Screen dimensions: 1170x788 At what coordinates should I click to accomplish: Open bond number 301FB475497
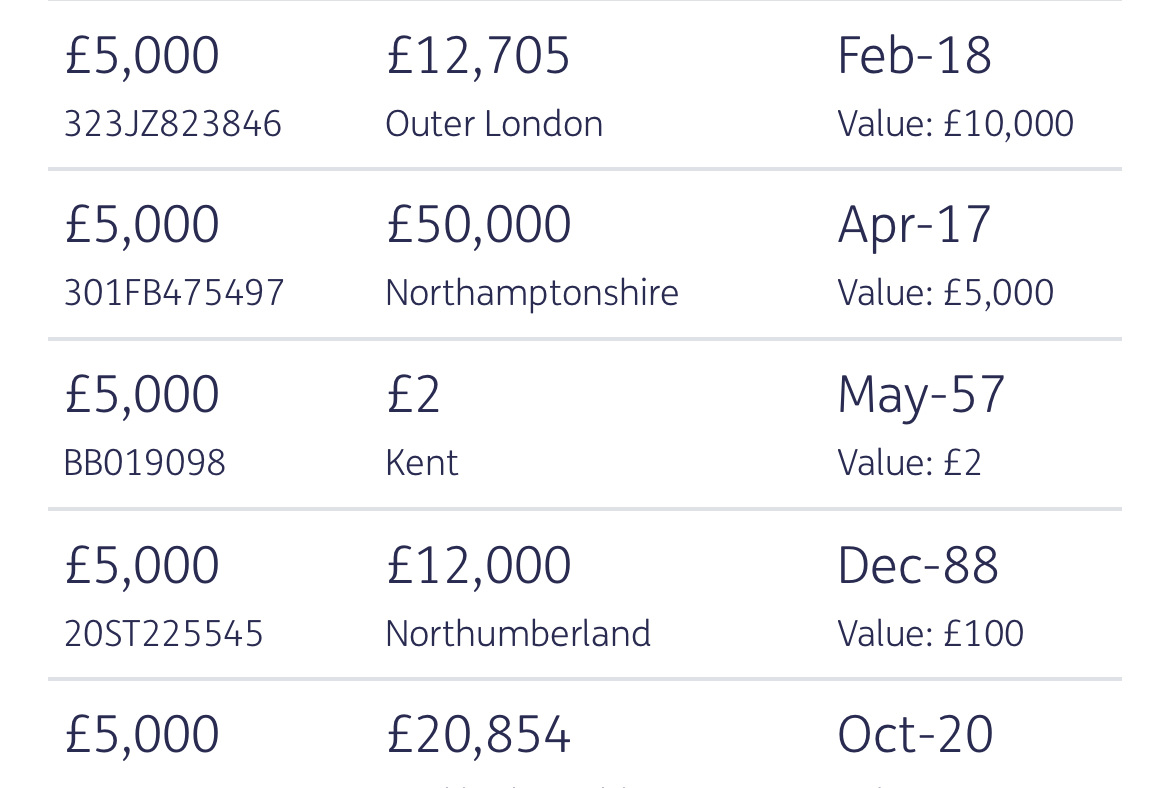[174, 293]
